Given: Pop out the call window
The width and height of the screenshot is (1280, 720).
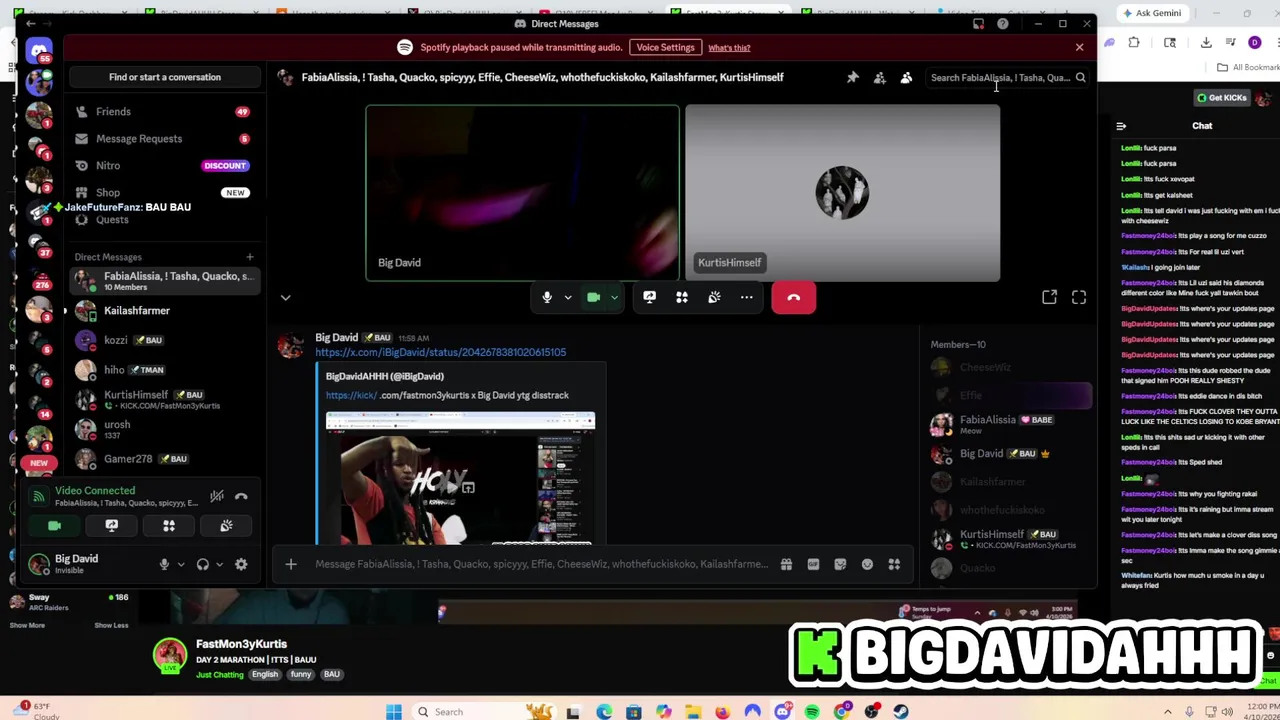Looking at the screenshot, I should tap(1049, 297).
